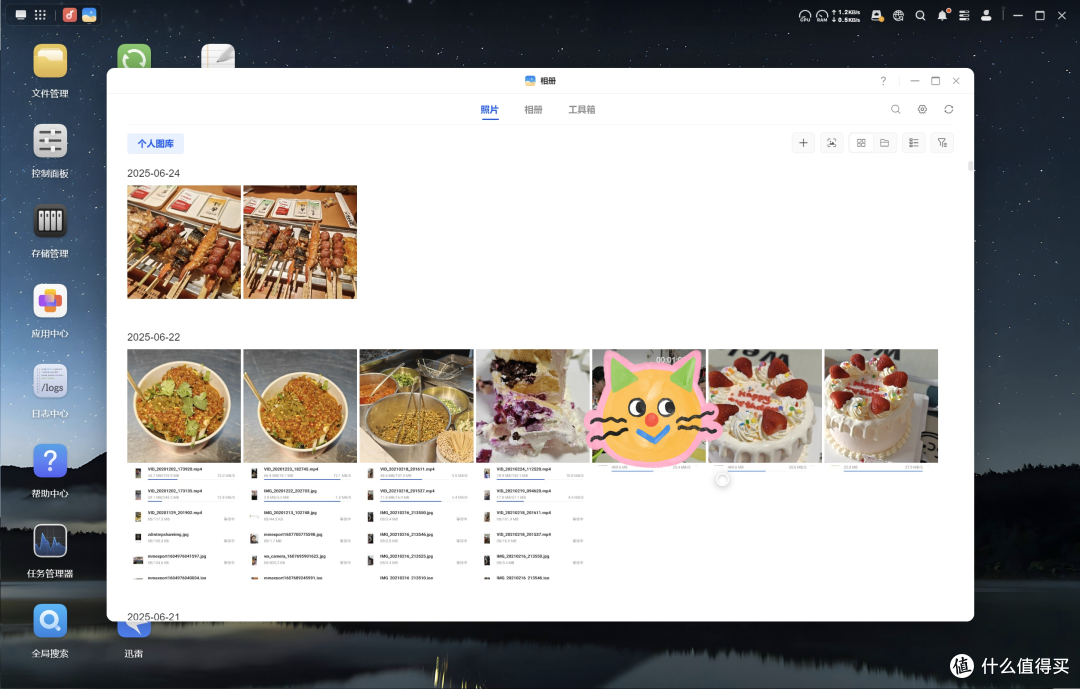This screenshot has height=689, width=1080.
Task: Open user account icon in top bar
Action: pos(986,16)
